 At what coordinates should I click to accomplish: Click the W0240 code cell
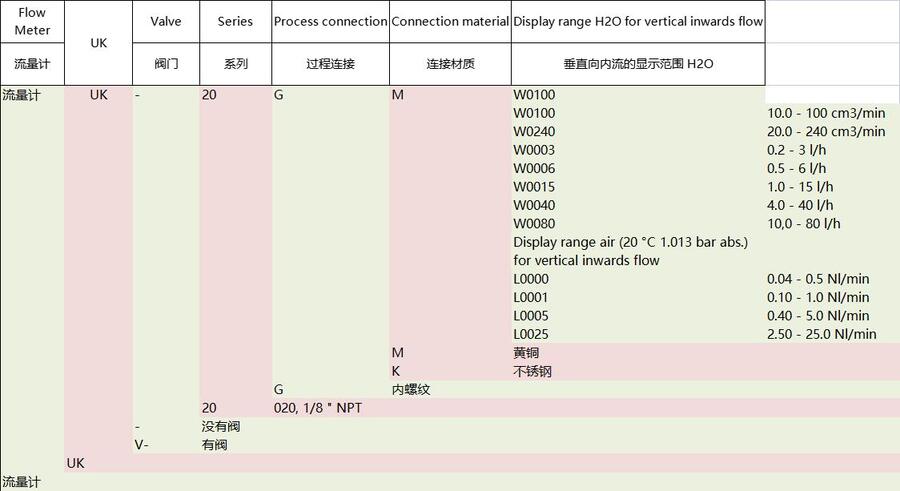coord(534,131)
